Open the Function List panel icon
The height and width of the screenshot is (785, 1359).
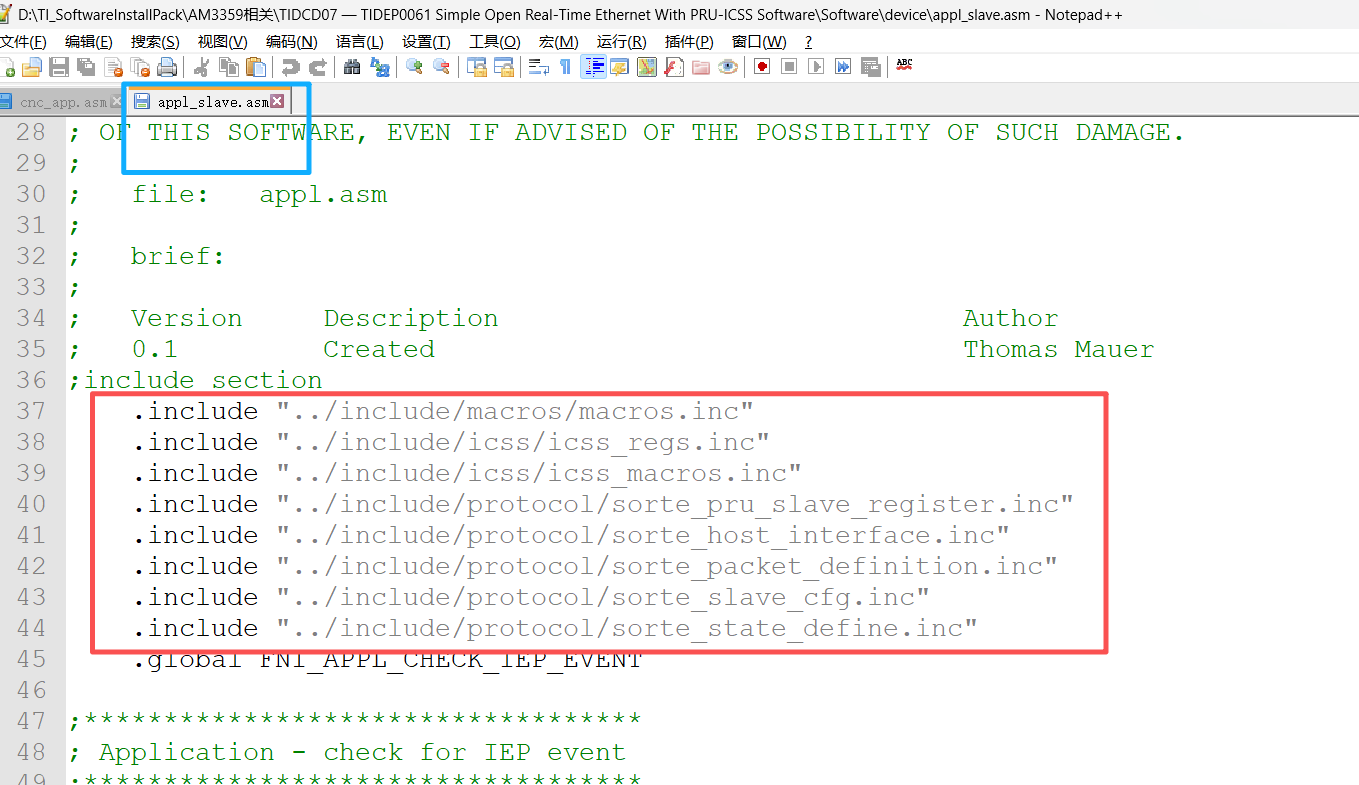(674, 67)
